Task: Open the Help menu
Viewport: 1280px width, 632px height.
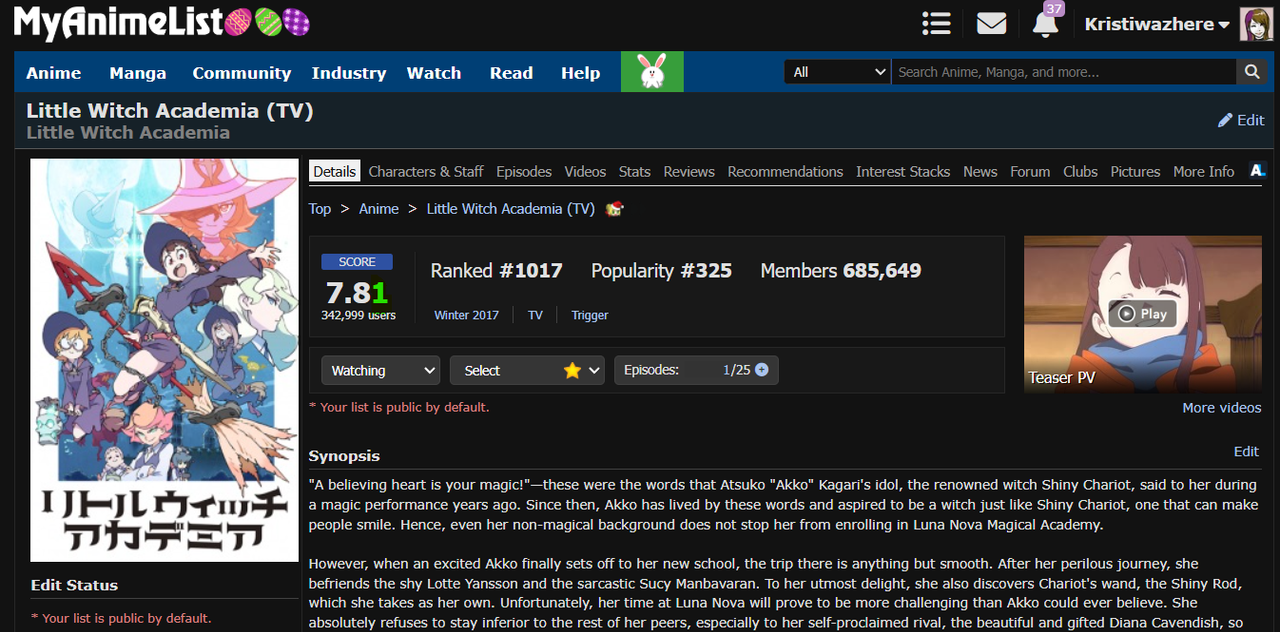Action: 581,73
